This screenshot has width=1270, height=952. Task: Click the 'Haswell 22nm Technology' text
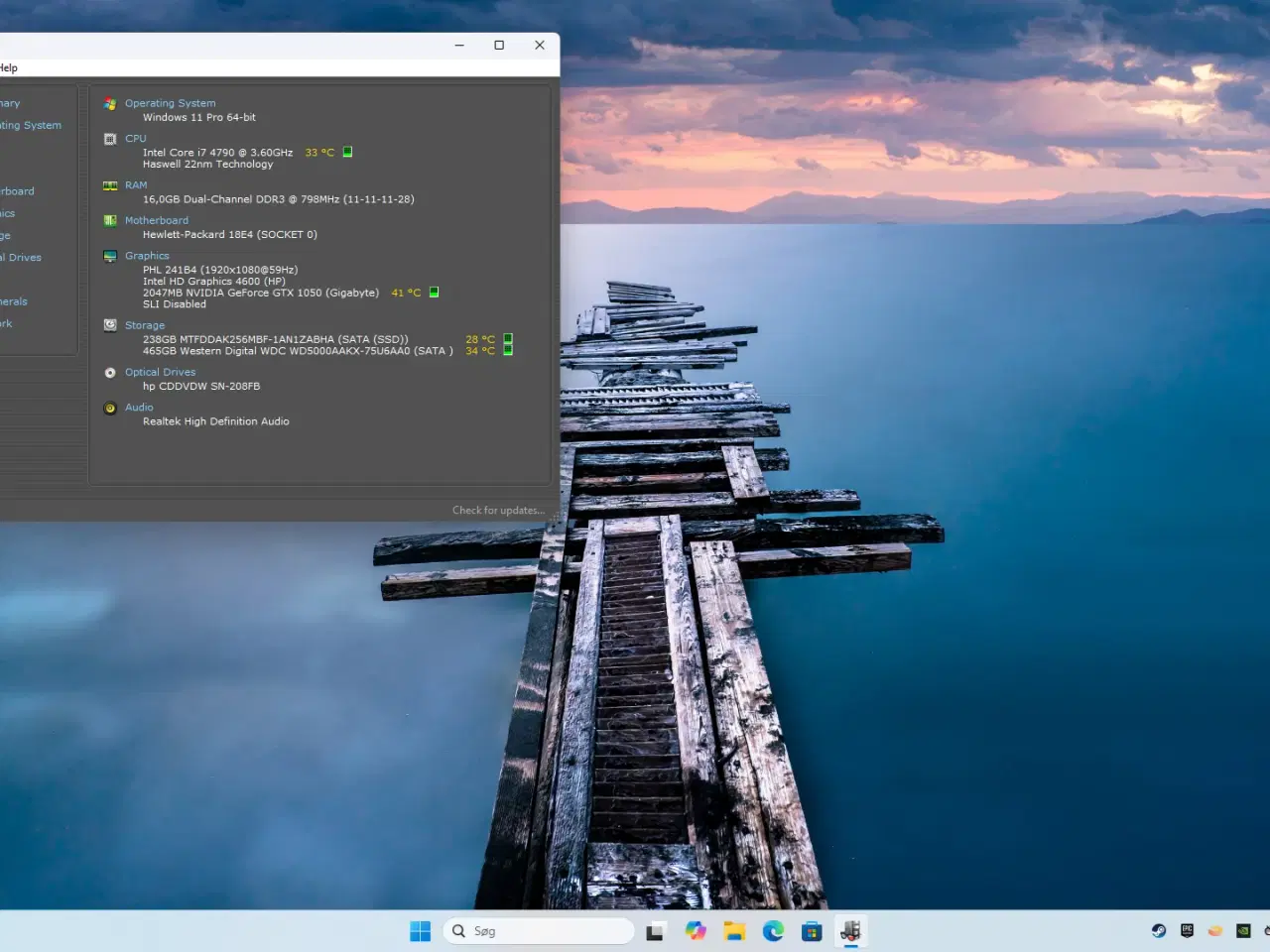207,164
